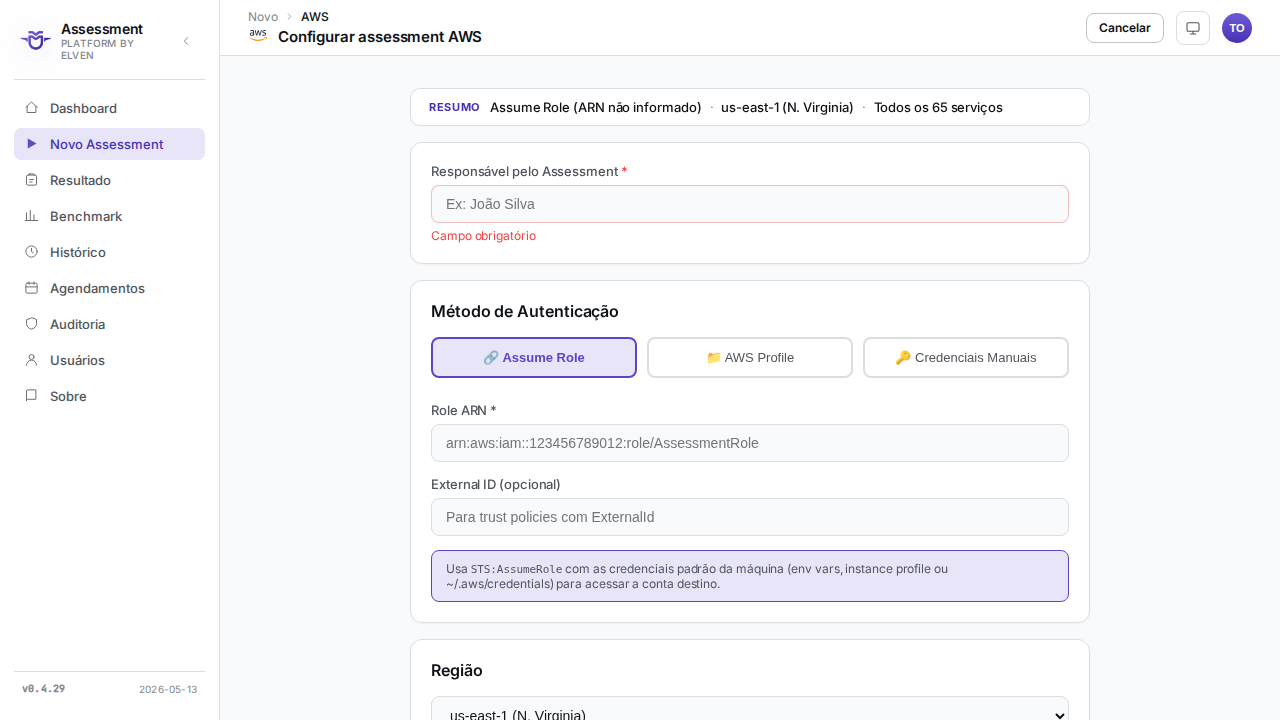Click the breadcrumb chevron separator
1280x720 pixels.
(290, 17)
